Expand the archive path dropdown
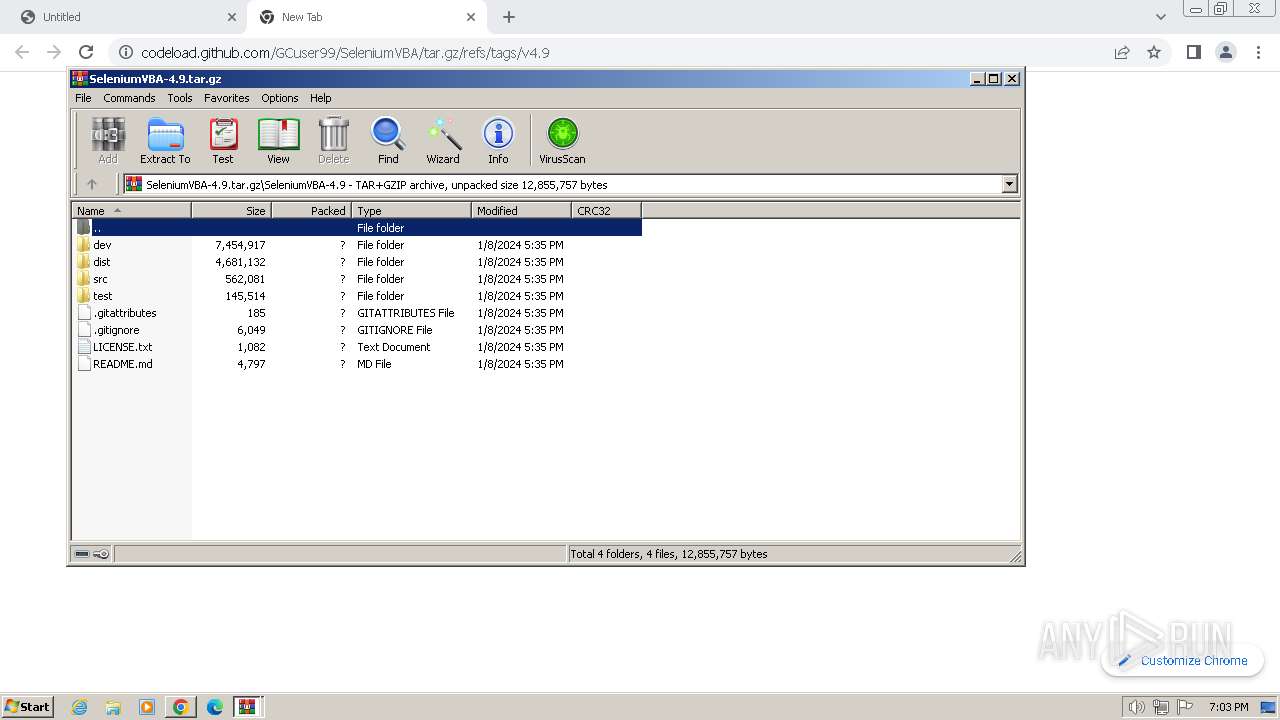The height and width of the screenshot is (720, 1280). (1009, 184)
